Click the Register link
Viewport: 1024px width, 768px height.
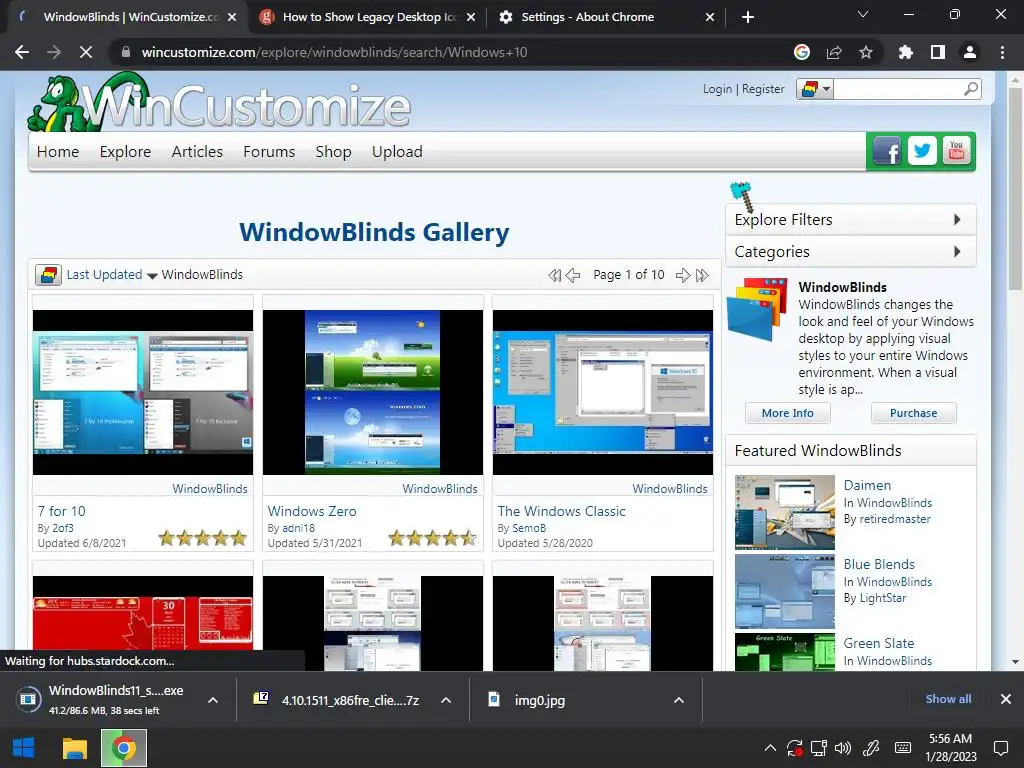[x=763, y=89]
